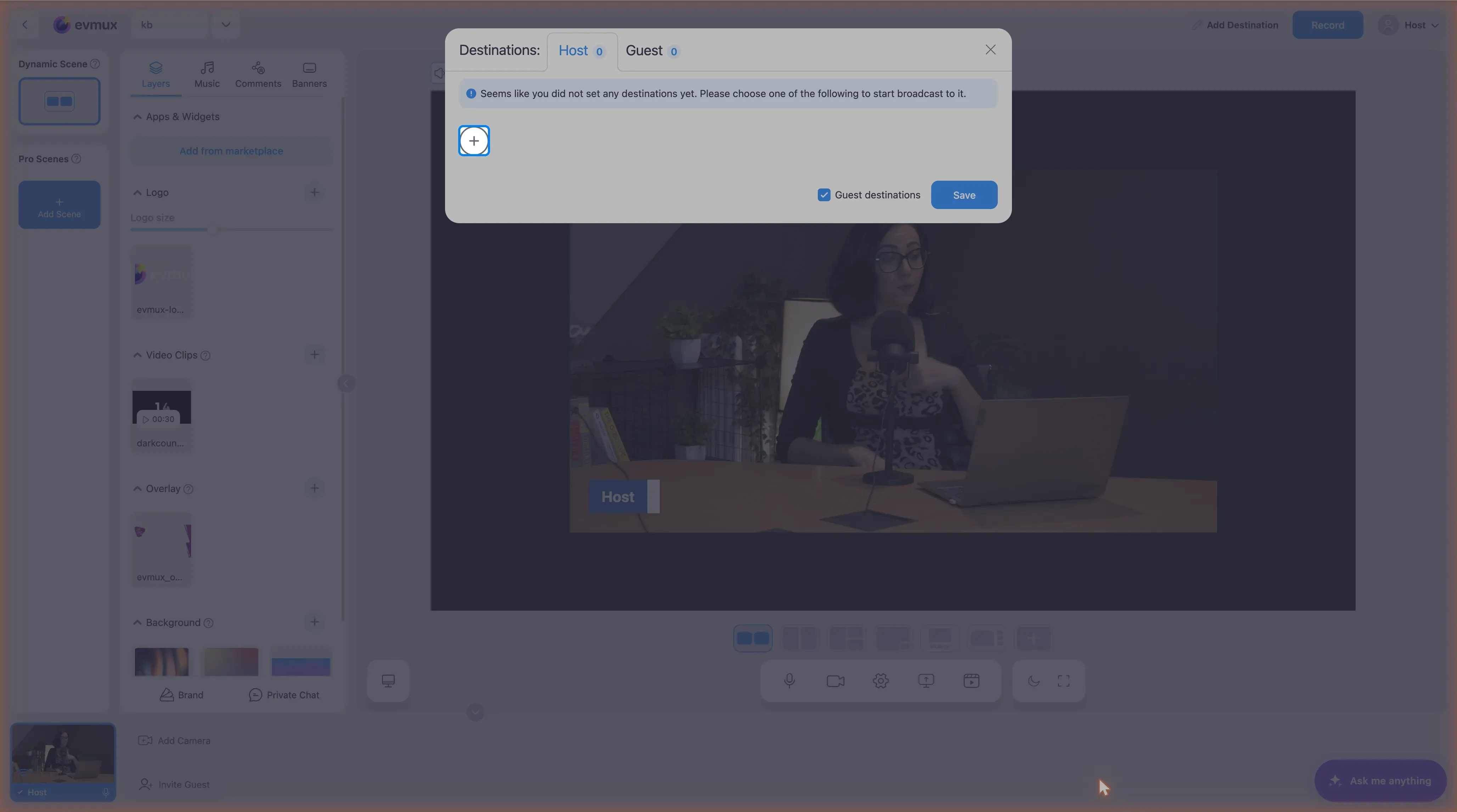Add a new logo with plus icon

click(x=315, y=192)
